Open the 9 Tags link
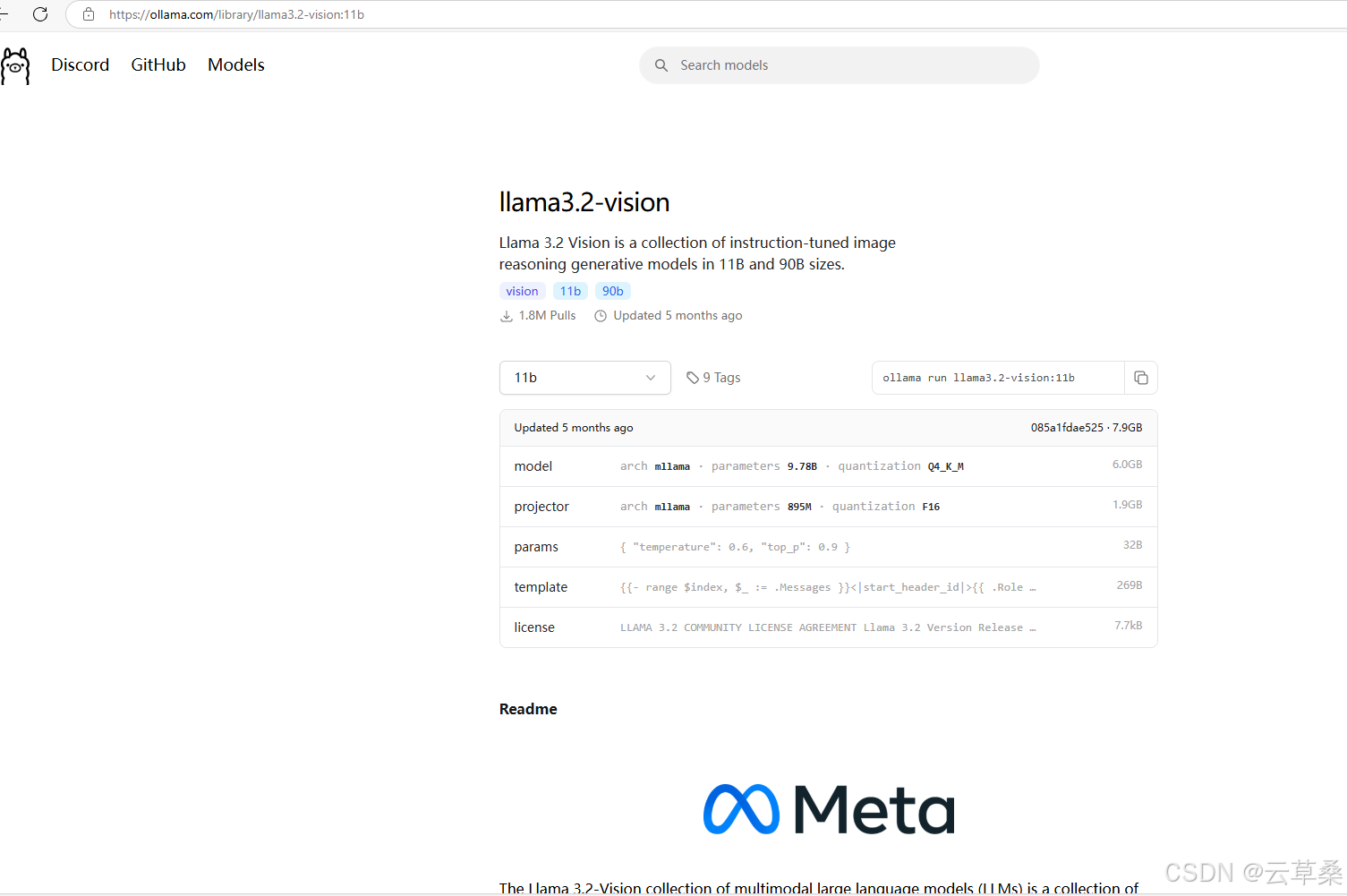This screenshot has height=896, width=1347. pos(713,378)
